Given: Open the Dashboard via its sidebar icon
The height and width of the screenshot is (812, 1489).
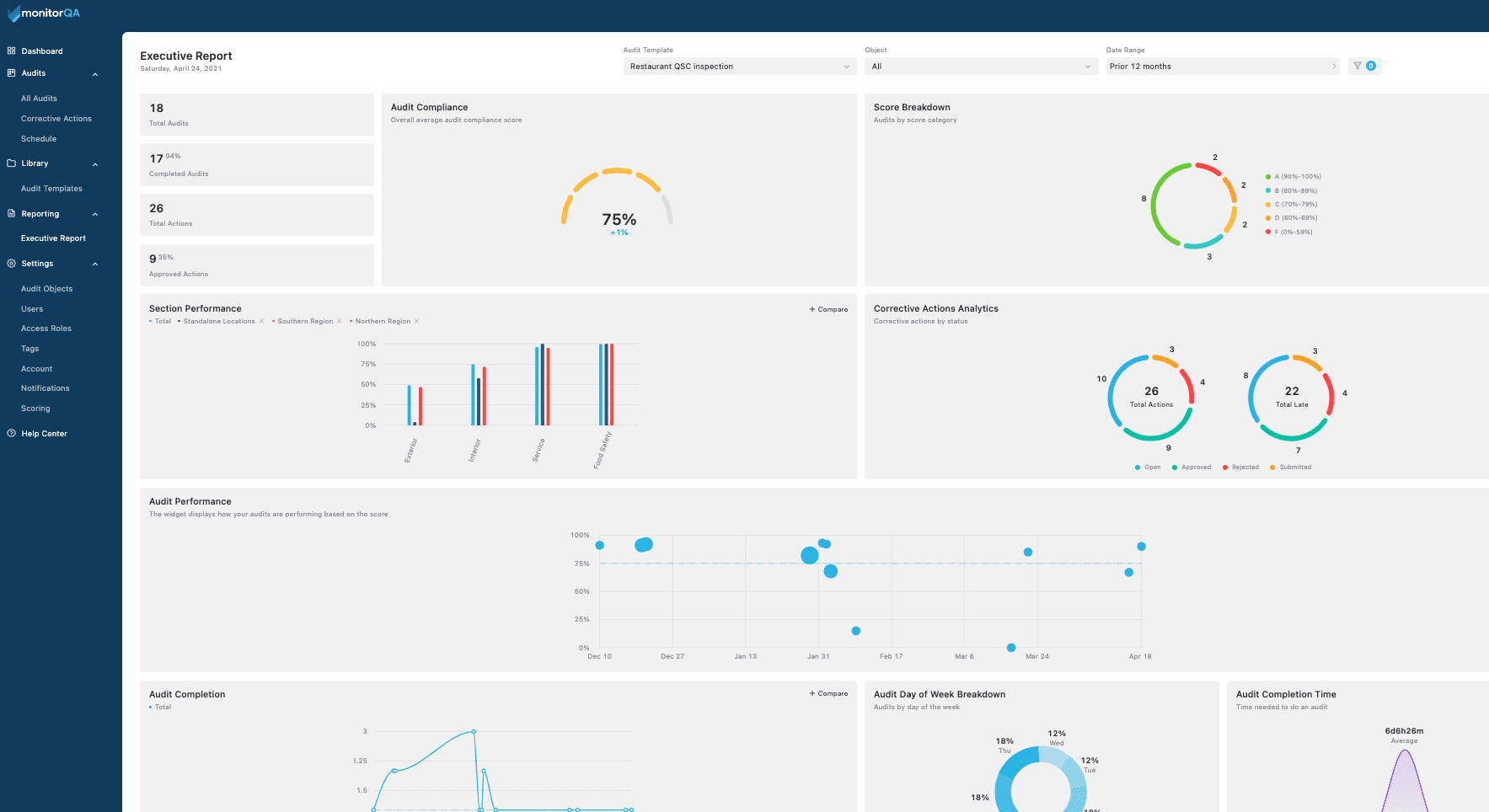Looking at the screenshot, I should point(12,51).
